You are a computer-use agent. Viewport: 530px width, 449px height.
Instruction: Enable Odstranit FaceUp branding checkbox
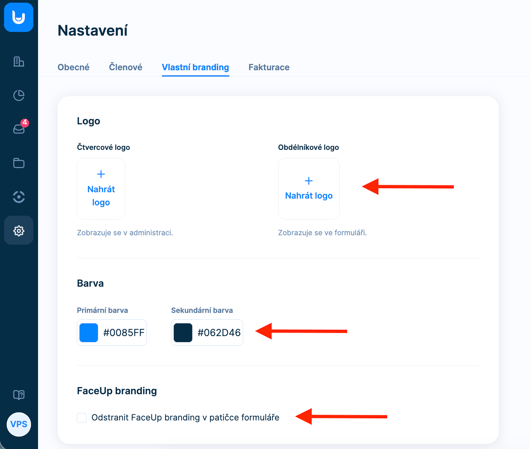82,418
